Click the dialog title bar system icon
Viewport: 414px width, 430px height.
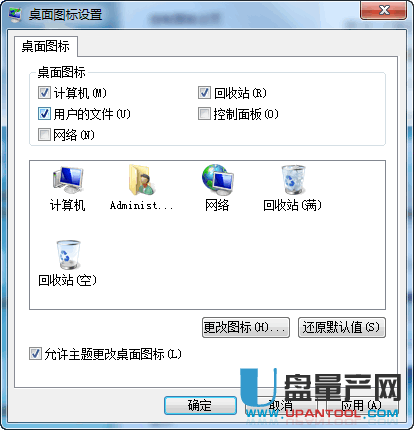(x=15, y=15)
